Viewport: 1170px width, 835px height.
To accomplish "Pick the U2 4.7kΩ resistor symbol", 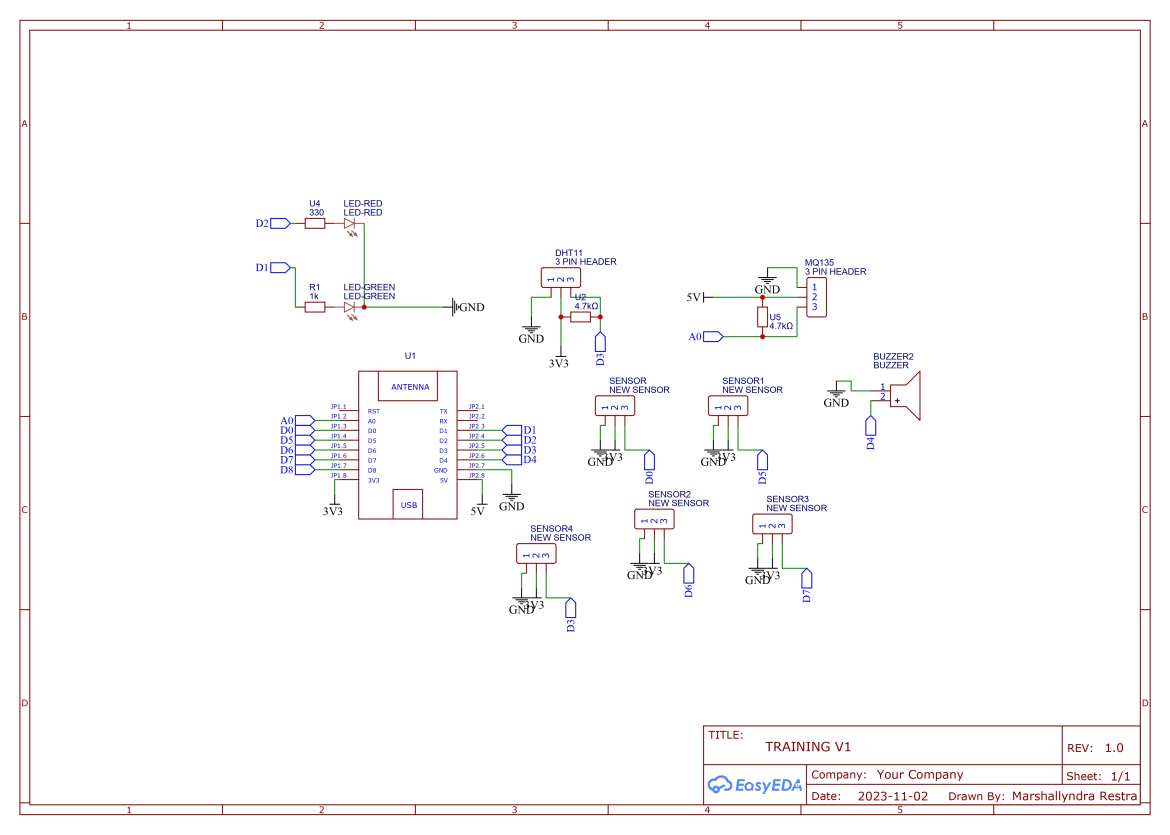I will (581, 317).
